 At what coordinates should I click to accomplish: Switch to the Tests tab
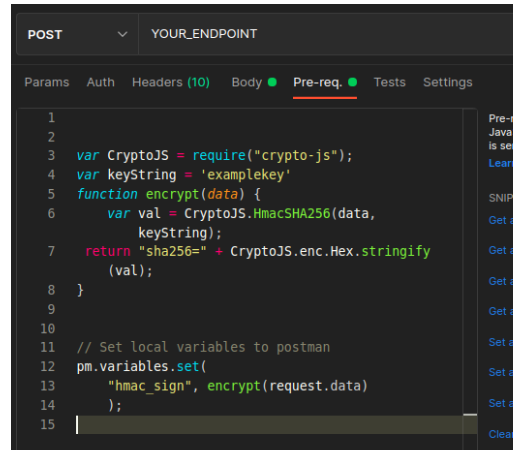389,82
